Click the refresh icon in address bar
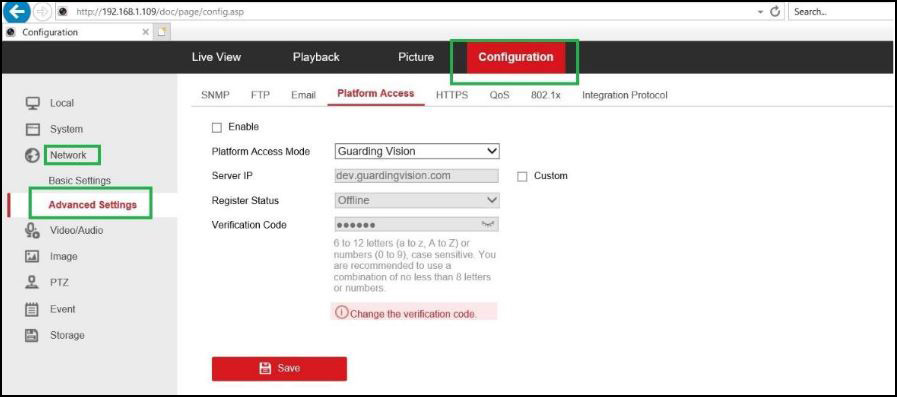Viewport: 897px width, 397px height. point(775,11)
